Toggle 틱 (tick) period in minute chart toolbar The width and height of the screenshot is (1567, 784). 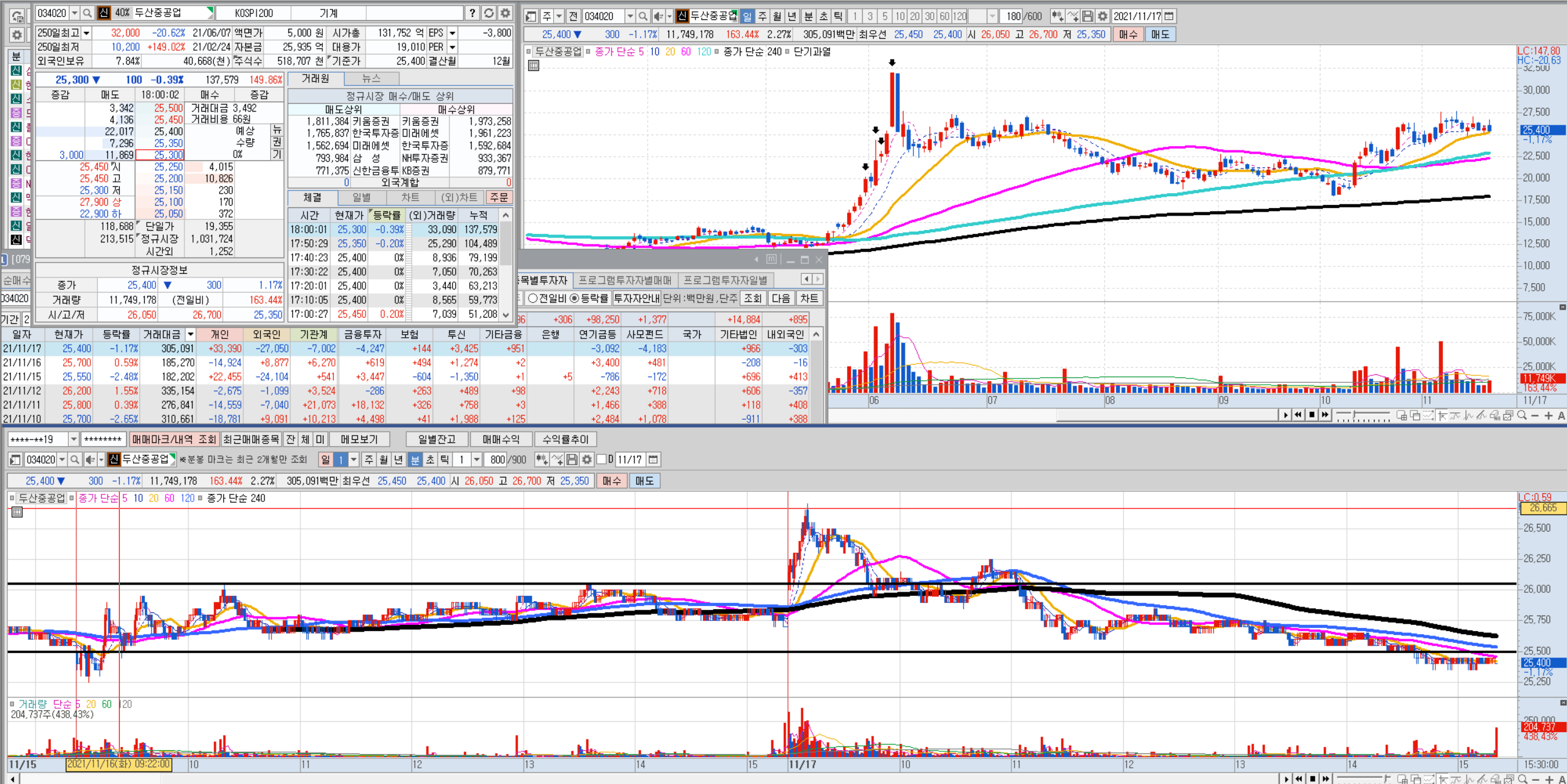(445, 460)
